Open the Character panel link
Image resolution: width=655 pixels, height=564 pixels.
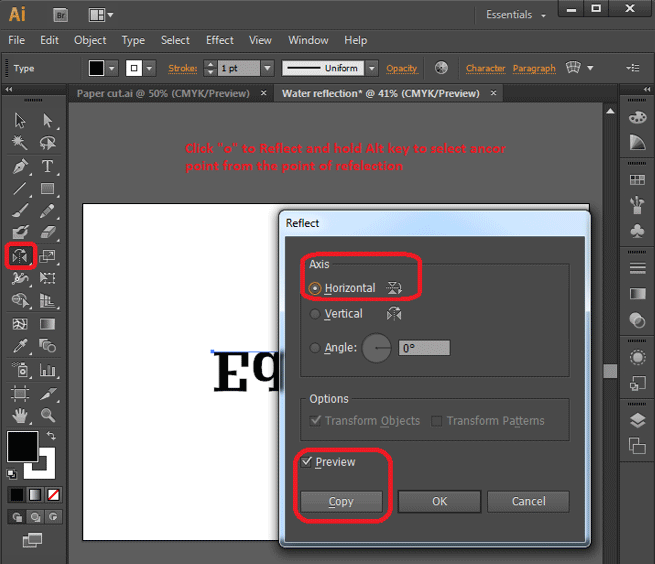pos(485,68)
